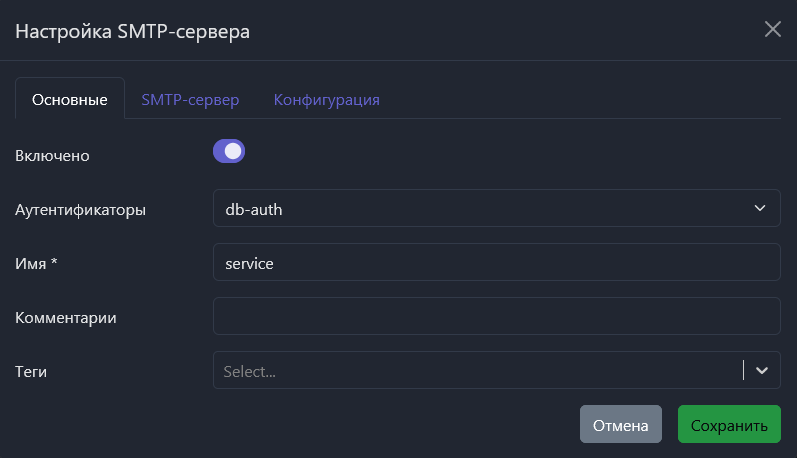Click the Аутентификаторы field label

(81, 210)
